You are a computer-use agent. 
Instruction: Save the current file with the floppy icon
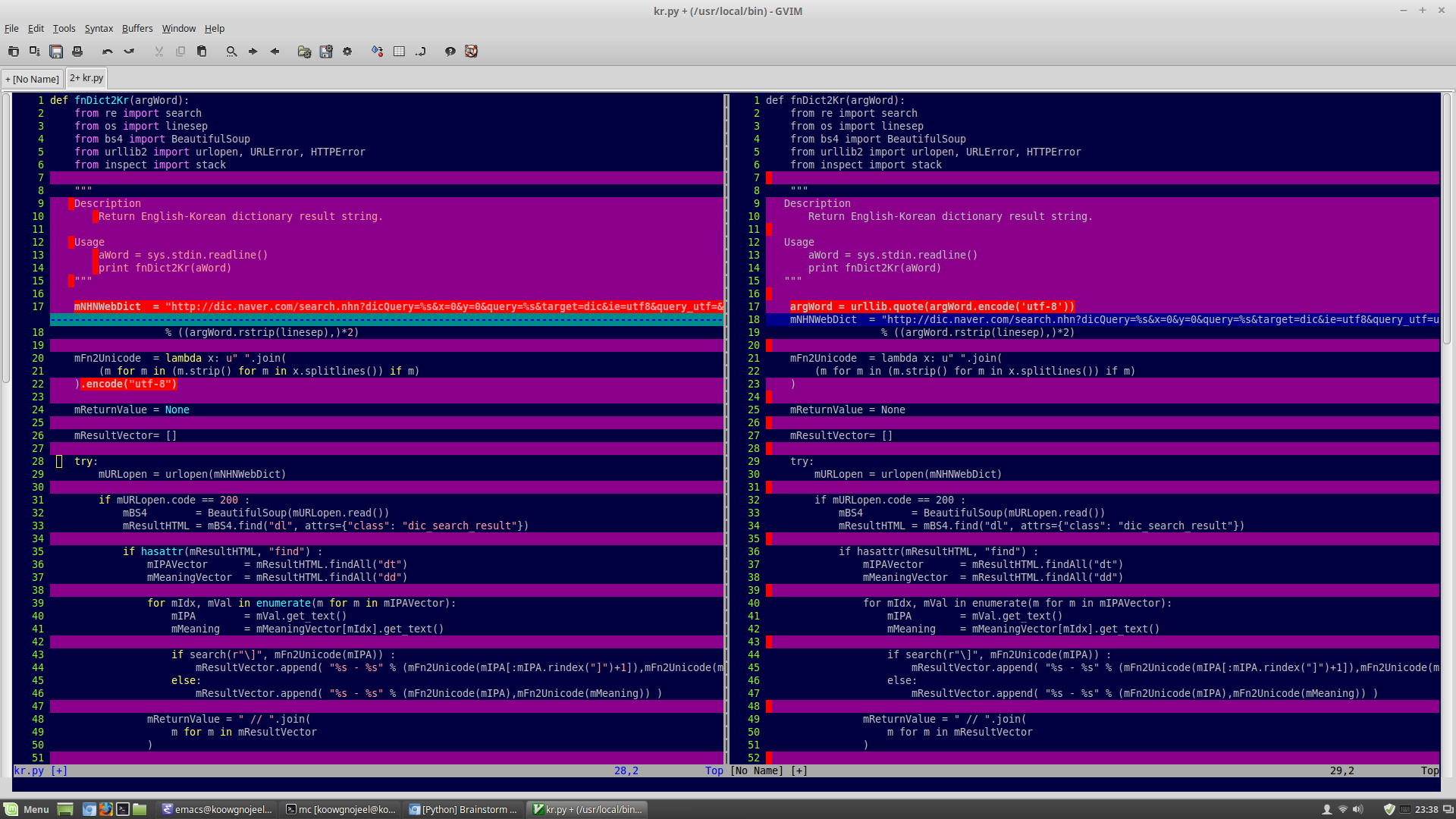pyautogui.click(x=56, y=52)
